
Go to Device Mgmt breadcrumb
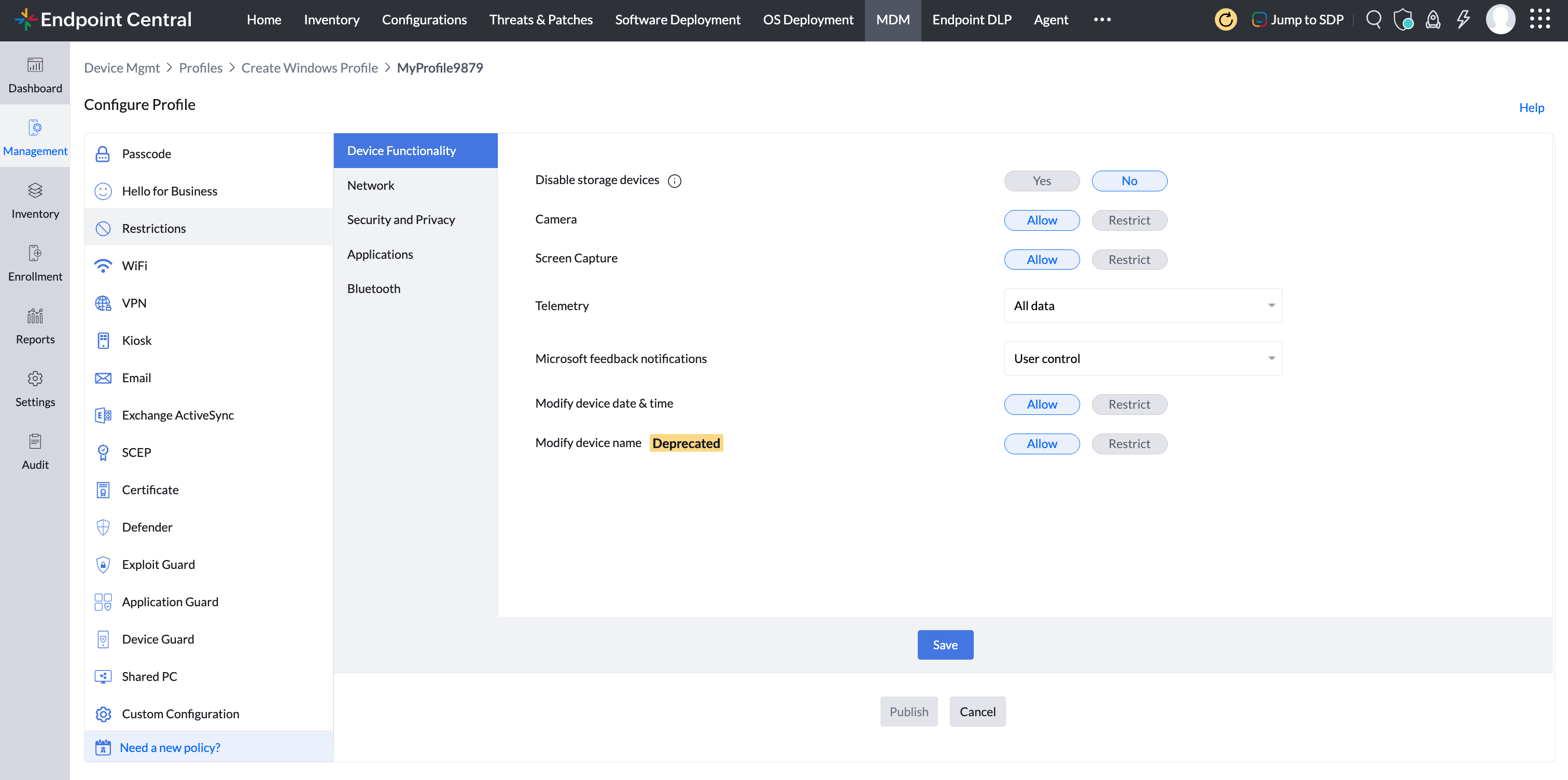(122, 67)
